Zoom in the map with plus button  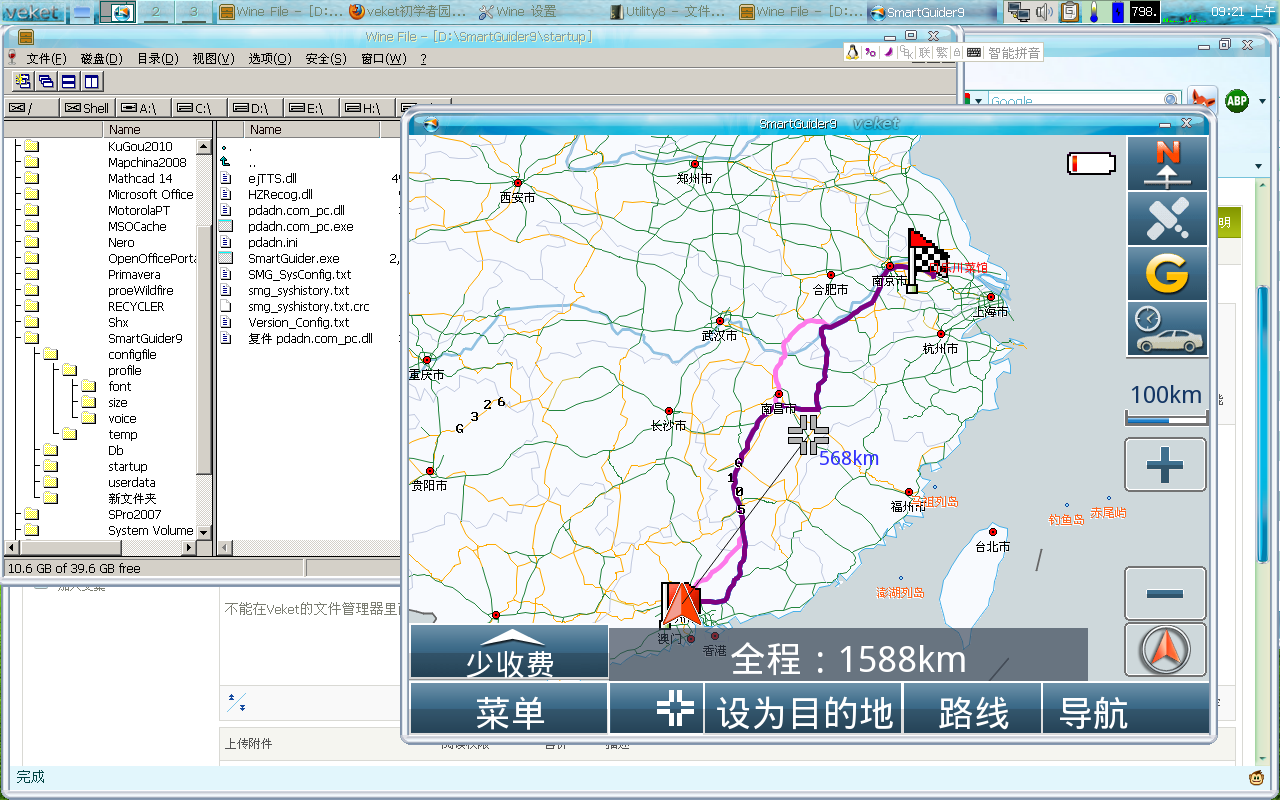[x=1165, y=465]
